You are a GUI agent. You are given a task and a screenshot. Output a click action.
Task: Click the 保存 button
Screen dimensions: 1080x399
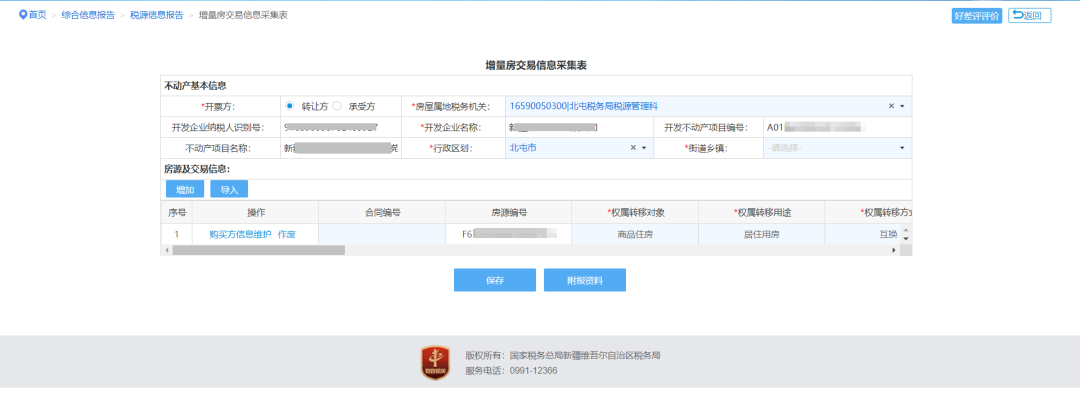(495, 280)
